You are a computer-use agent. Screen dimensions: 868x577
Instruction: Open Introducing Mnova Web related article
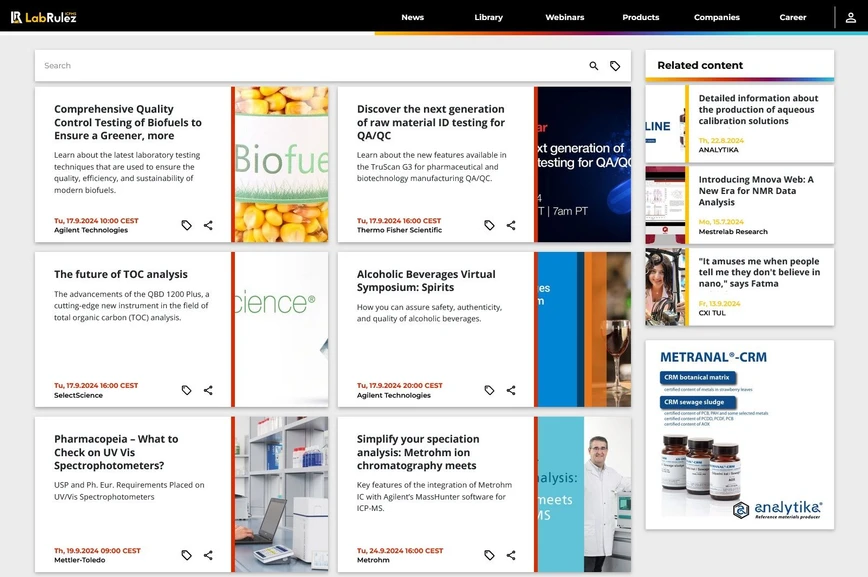[756, 191]
